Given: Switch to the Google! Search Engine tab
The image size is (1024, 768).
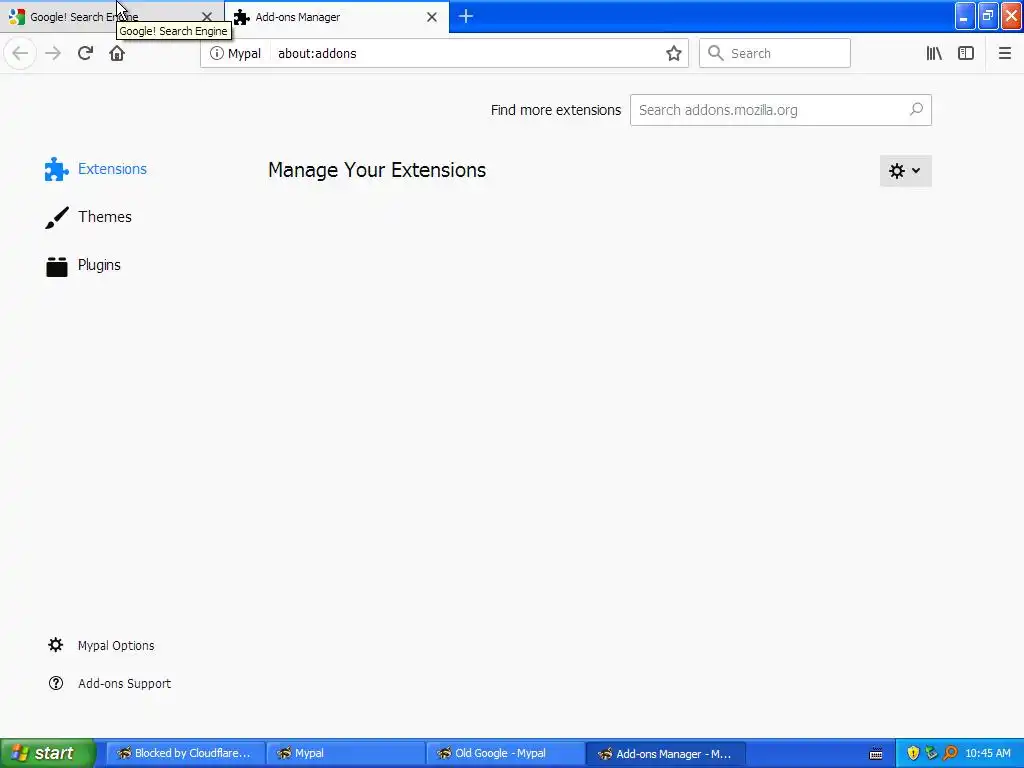Looking at the screenshot, I should tap(112, 17).
